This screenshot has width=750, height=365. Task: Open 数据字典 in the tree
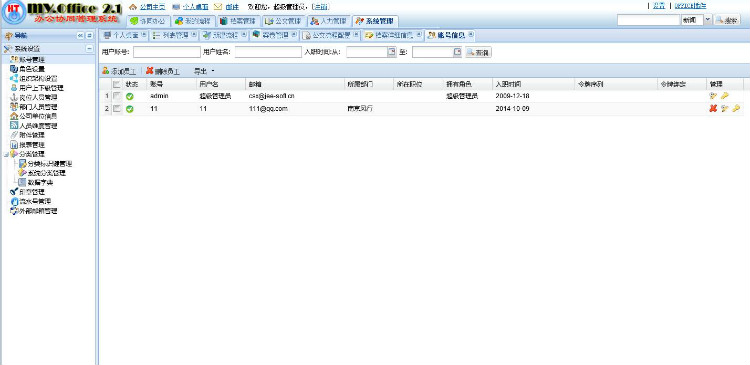pos(40,182)
